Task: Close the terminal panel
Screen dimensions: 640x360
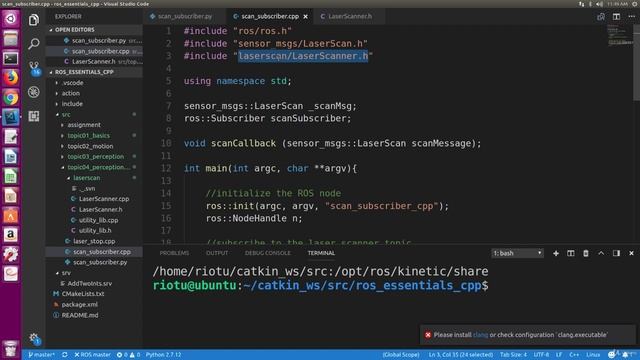Action: [631, 253]
